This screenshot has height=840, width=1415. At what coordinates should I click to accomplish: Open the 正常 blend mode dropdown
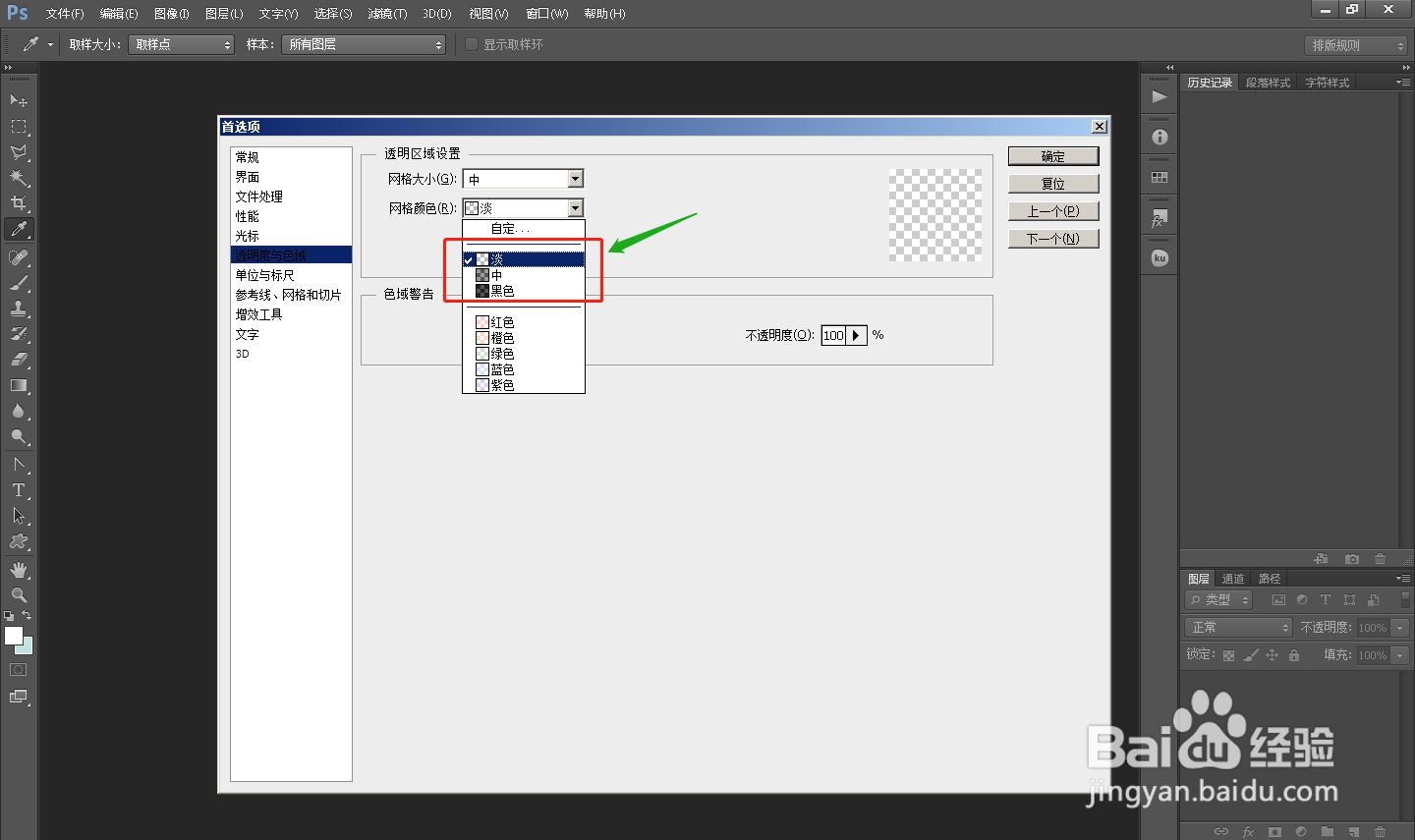coord(1239,627)
